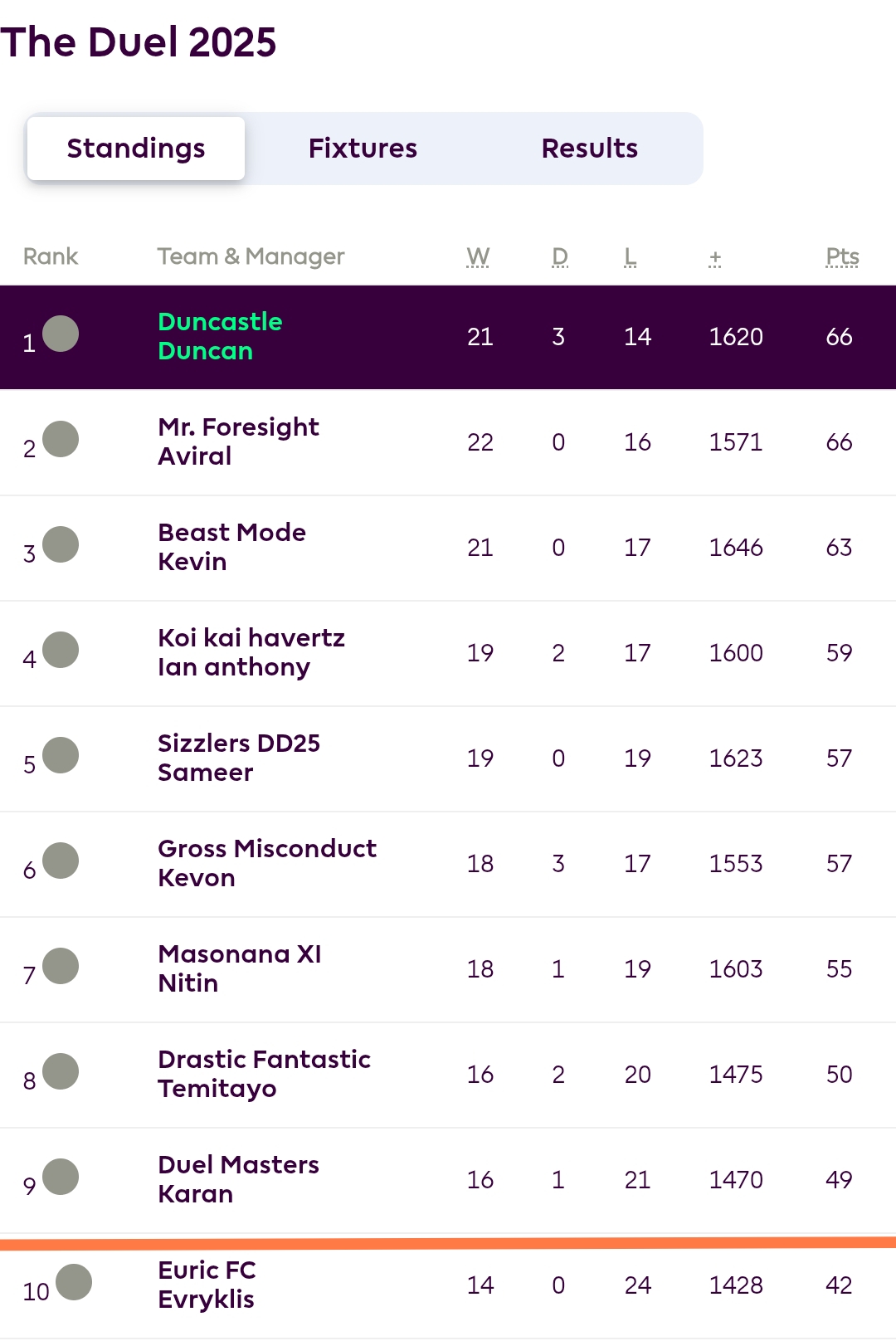
Task: Click the gray circle icon for Euric FC
Action: point(74,1282)
